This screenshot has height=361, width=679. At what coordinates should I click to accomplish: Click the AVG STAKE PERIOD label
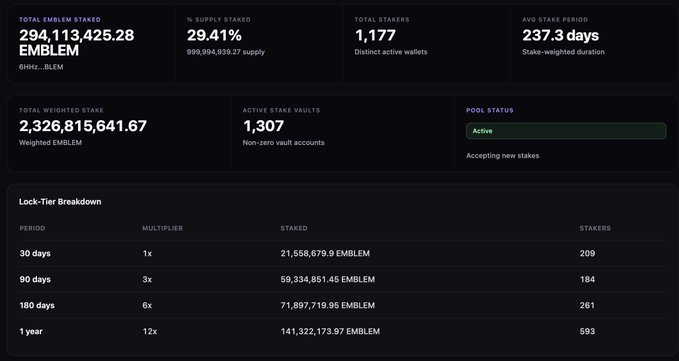pos(555,19)
